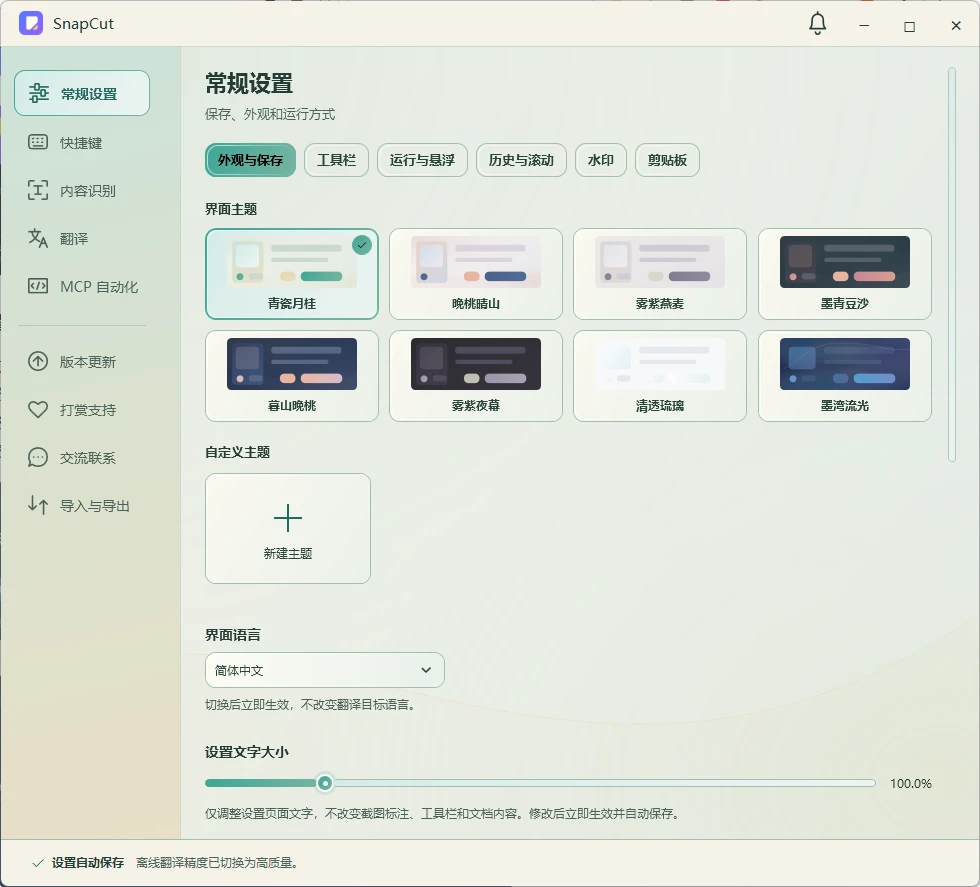Screen dimensions: 980x887
Task: Open MCP 自动化 settings
Action: [82, 286]
